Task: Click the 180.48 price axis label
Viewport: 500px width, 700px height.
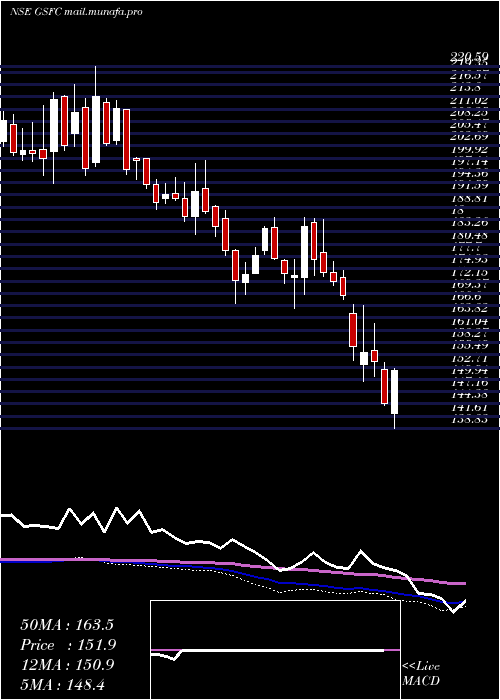Action: [469, 235]
